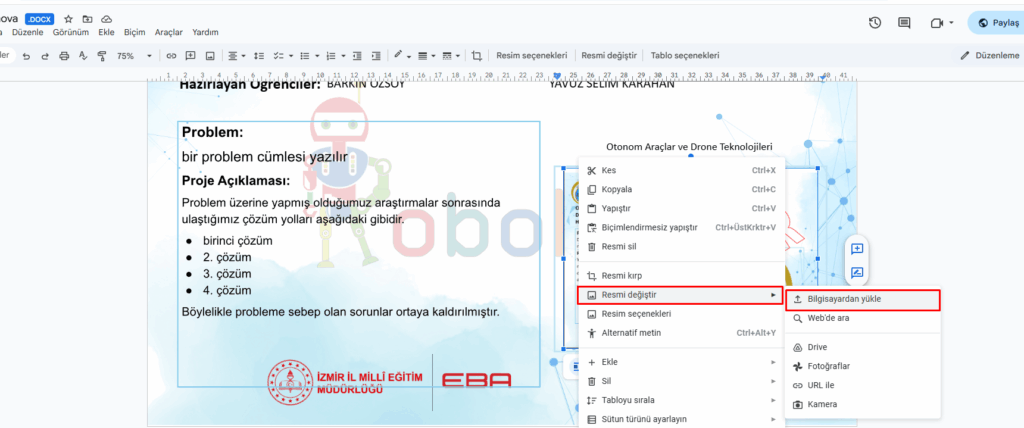1024x428 pixels.
Task: Open the comments panel icon
Action: point(904,23)
